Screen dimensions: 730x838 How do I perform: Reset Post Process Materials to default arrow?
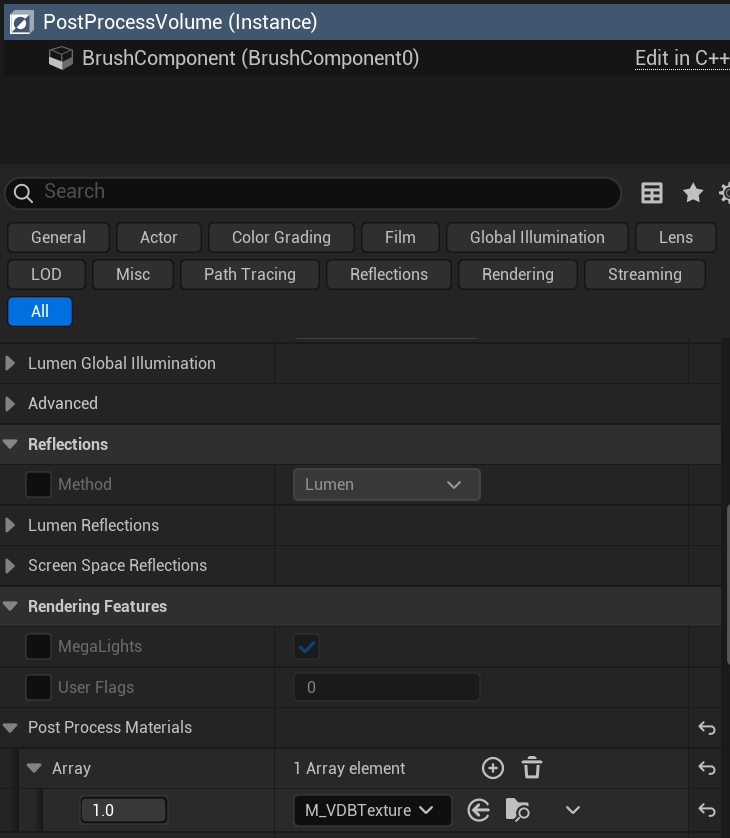pos(707,728)
